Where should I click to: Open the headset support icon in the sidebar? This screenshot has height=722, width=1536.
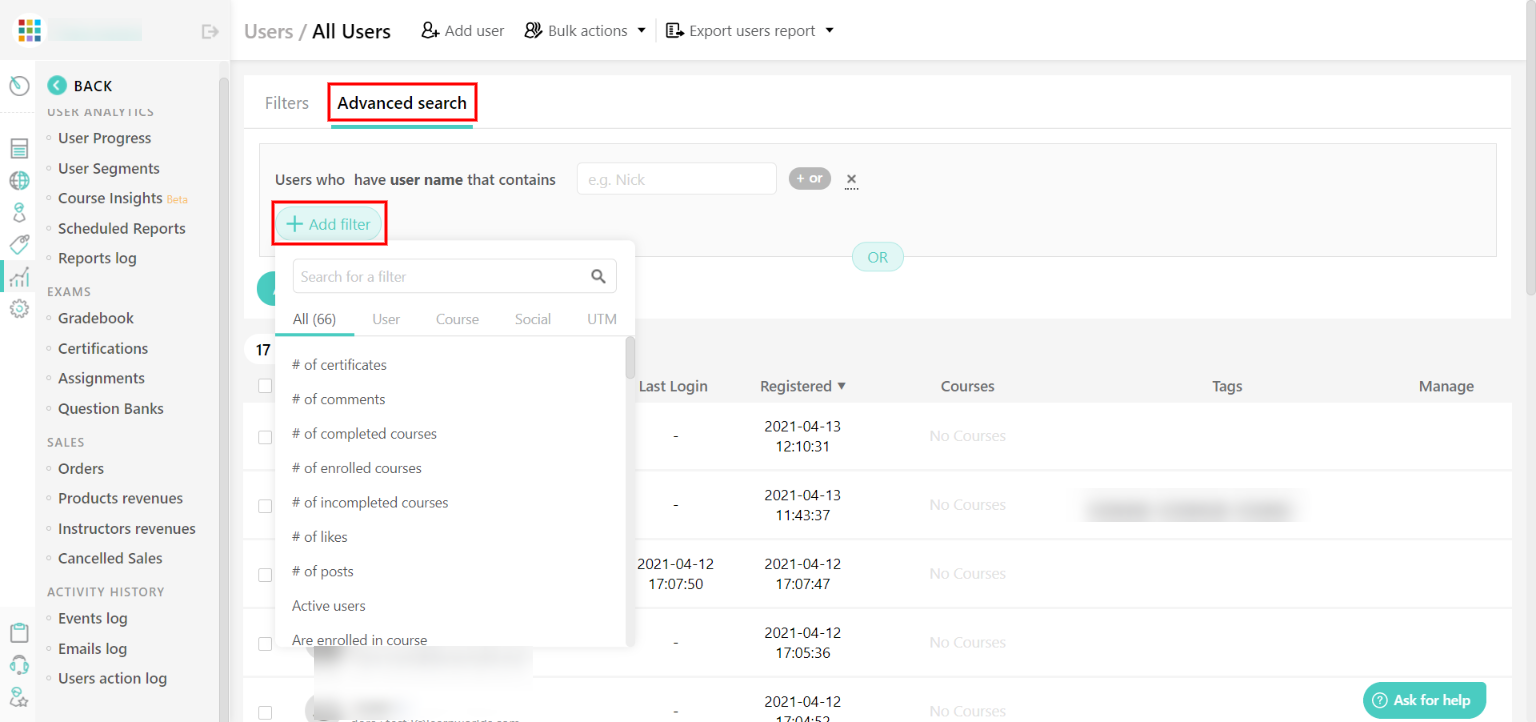coord(18,664)
